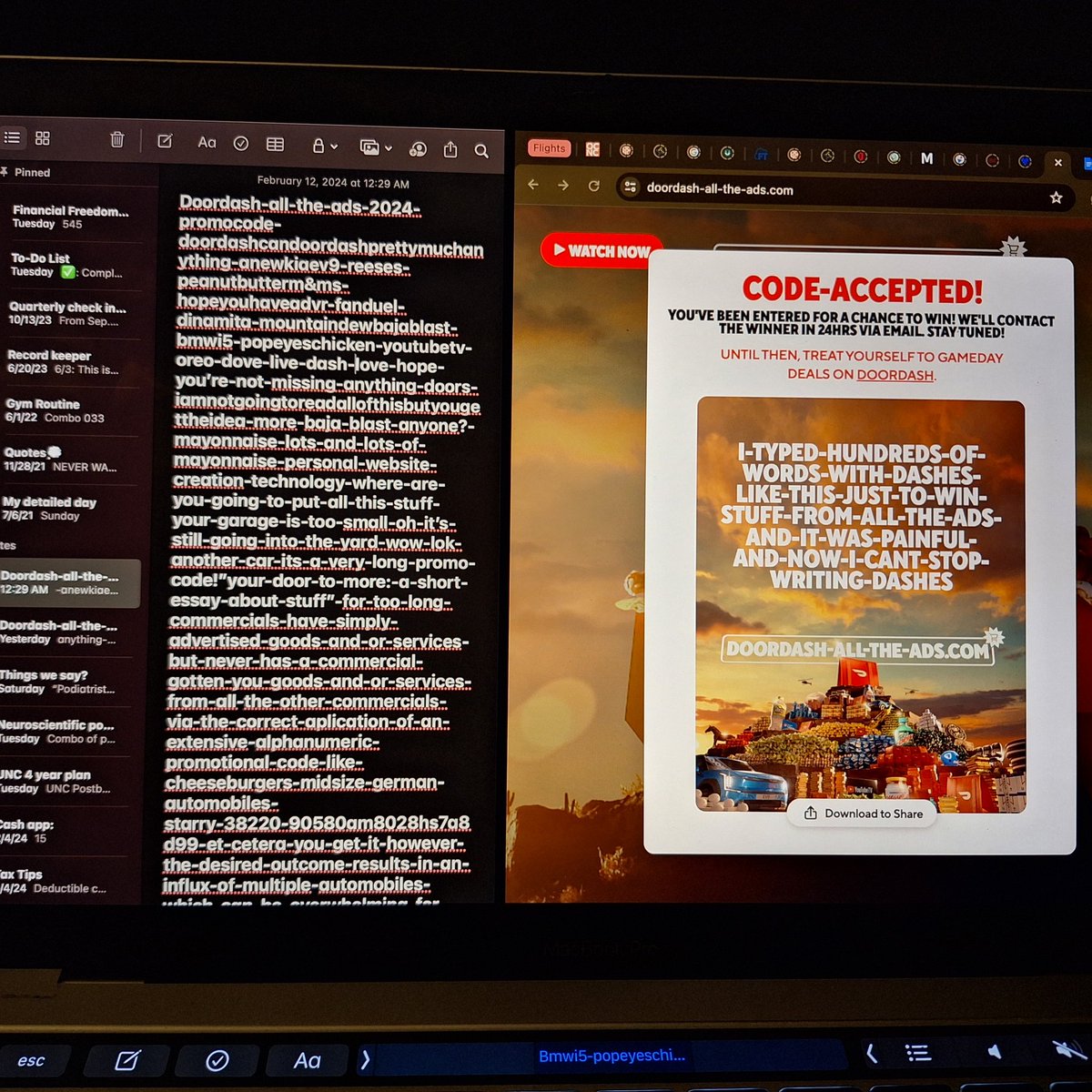Select the Doordash-all-the note from 12:29 AM
The height and width of the screenshot is (1092, 1092).
[69, 582]
